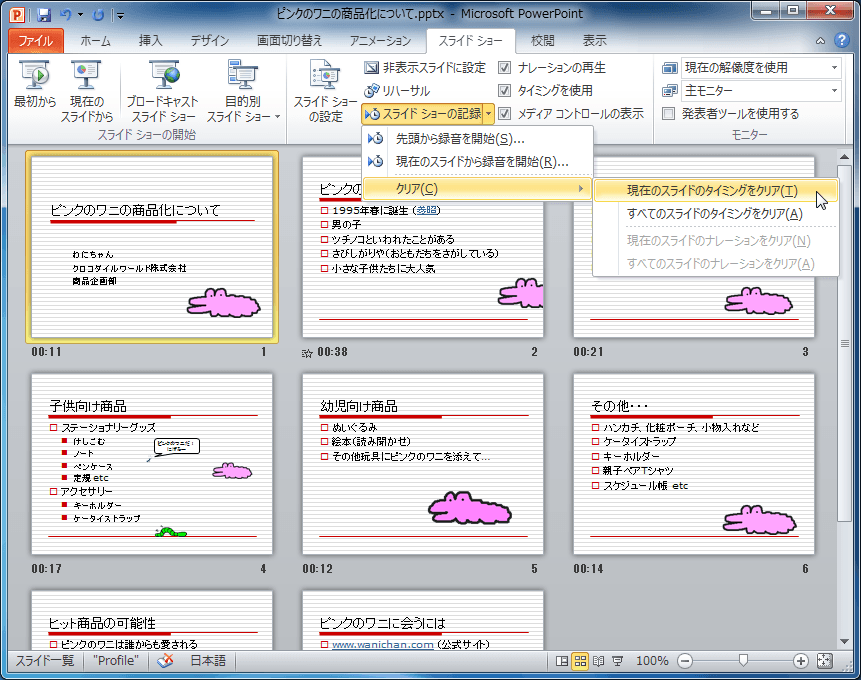Click the Redo icon in title bar

98,15
